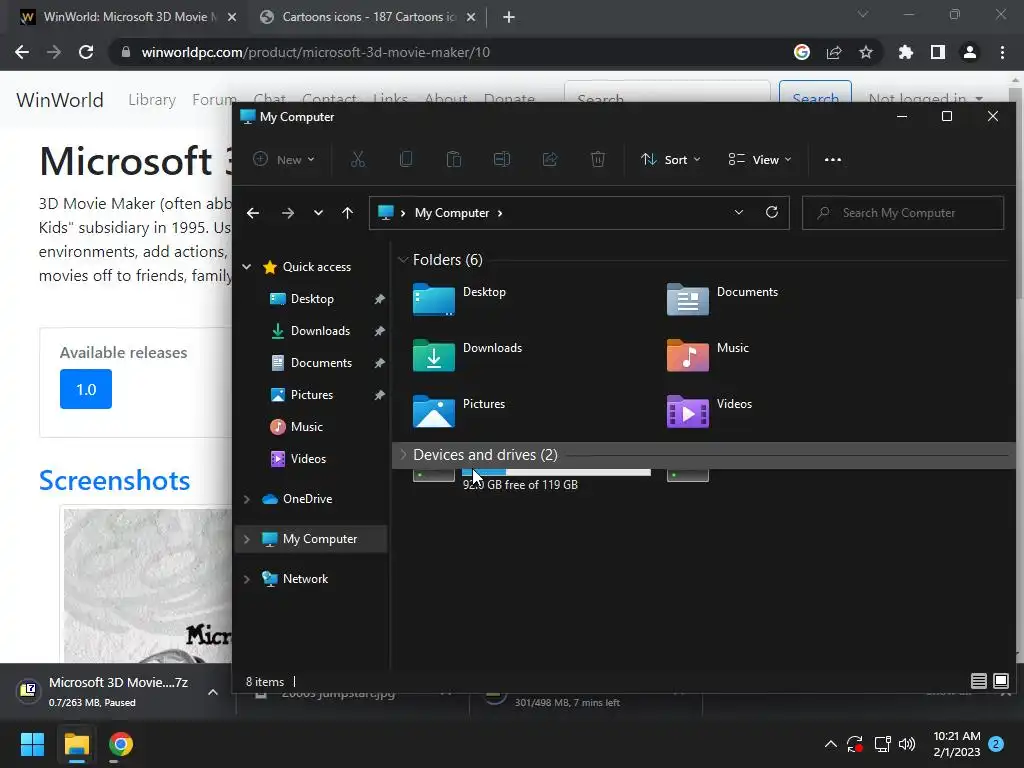
Task: Click the Share icon in File Explorer toolbar
Action: pos(550,159)
